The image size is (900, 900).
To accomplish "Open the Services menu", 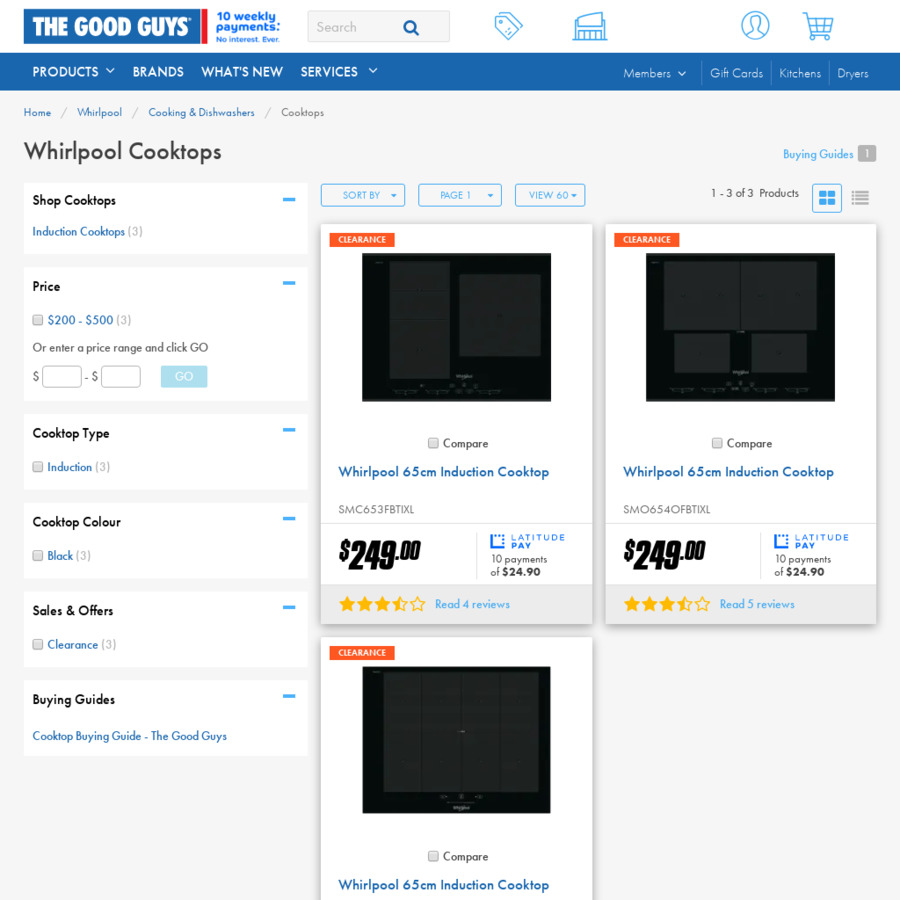I will tap(339, 72).
